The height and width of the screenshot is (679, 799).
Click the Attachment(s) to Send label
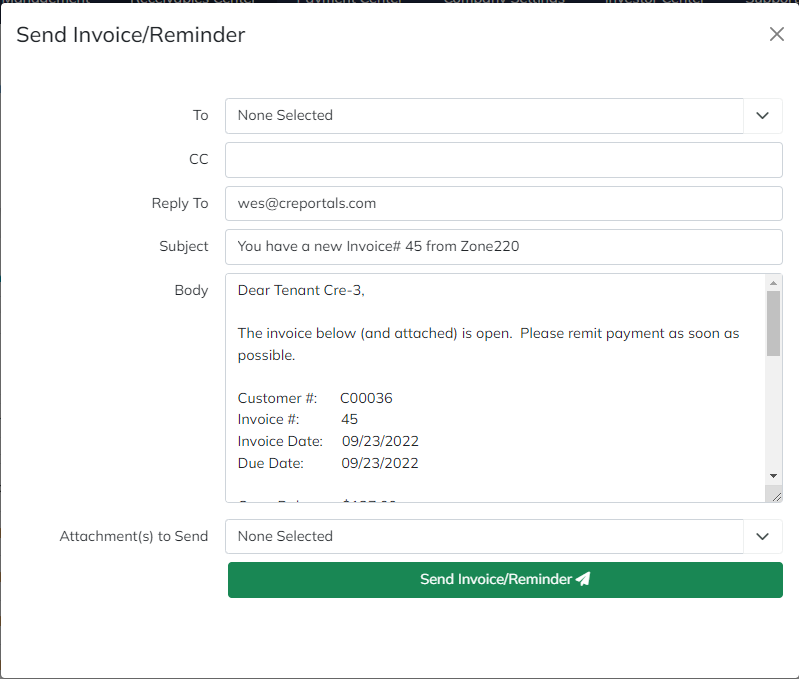[134, 536]
